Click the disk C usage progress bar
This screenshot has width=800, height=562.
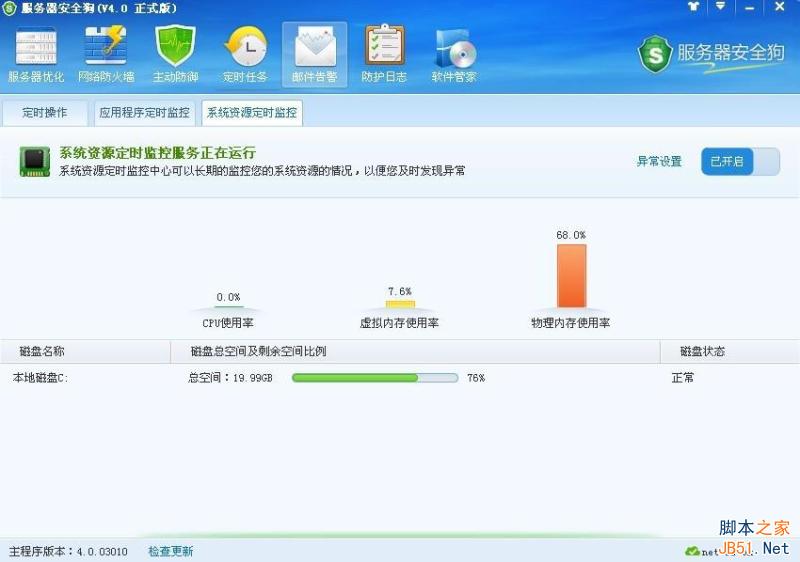[x=375, y=378]
